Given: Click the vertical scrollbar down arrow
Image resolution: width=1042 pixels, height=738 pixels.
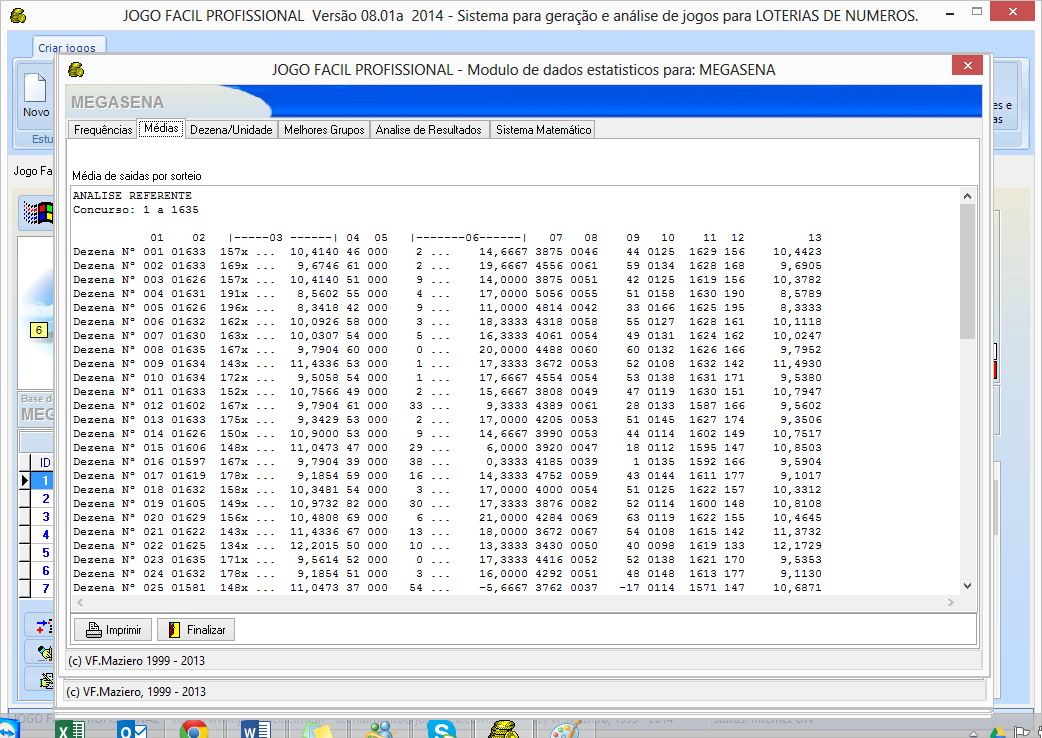Looking at the screenshot, I should 967,586.
